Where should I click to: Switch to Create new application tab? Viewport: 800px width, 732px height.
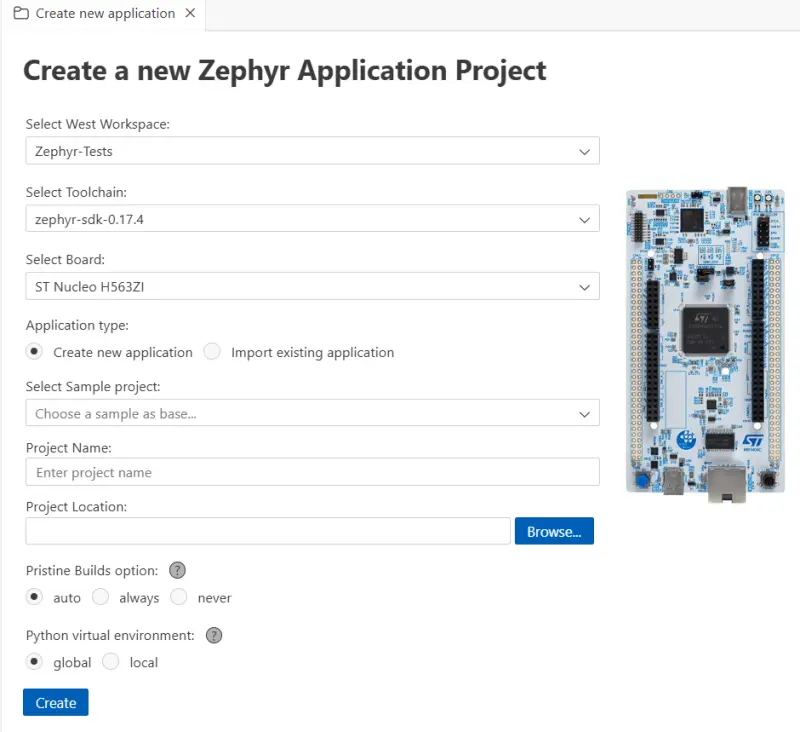point(104,14)
